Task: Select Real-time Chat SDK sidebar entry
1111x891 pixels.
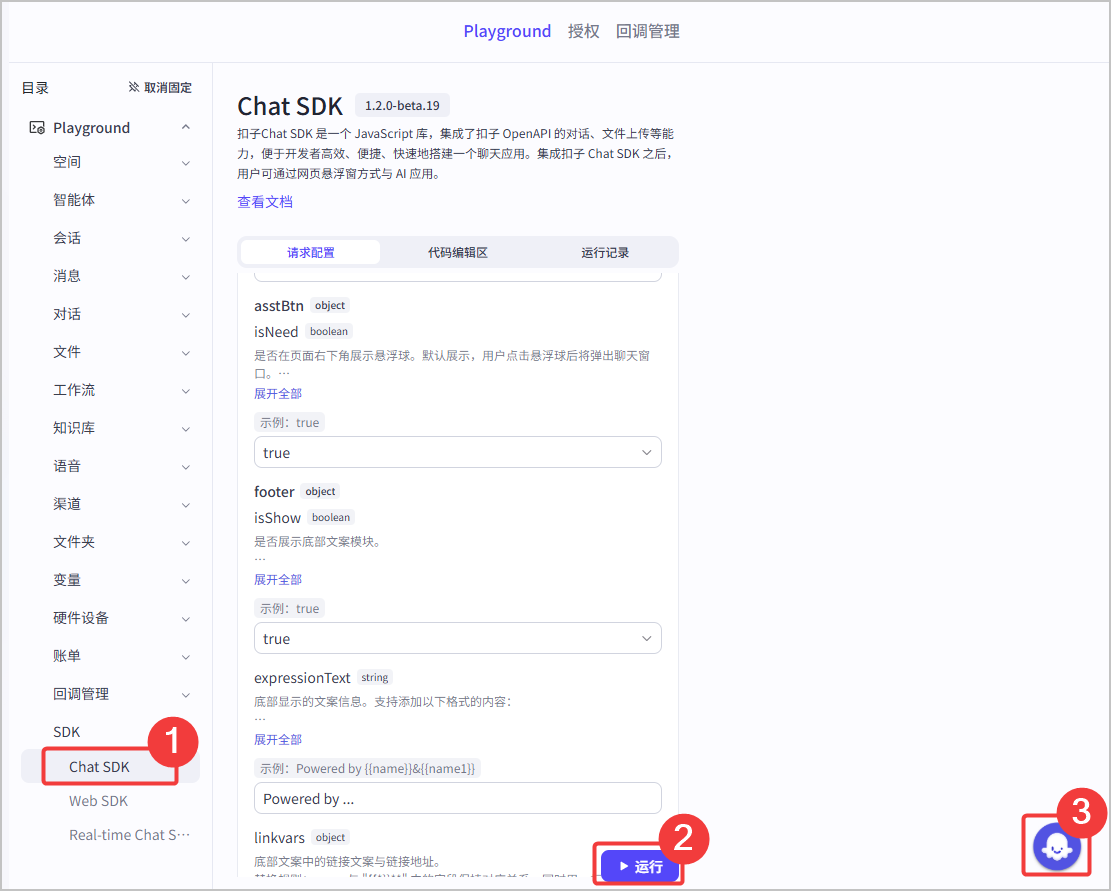Action: 130,835
